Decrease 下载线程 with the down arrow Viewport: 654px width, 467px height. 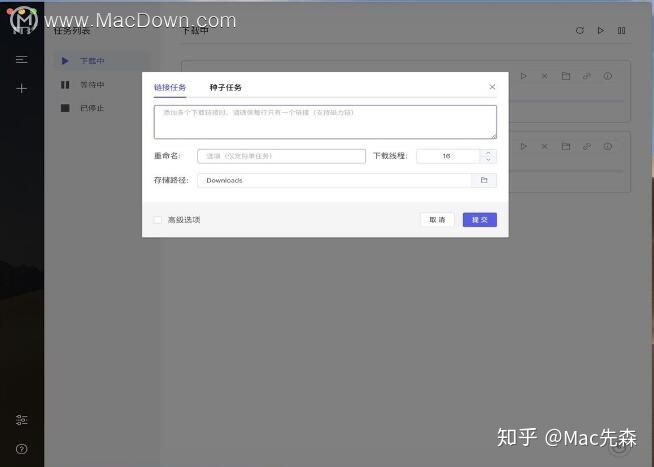488,160
